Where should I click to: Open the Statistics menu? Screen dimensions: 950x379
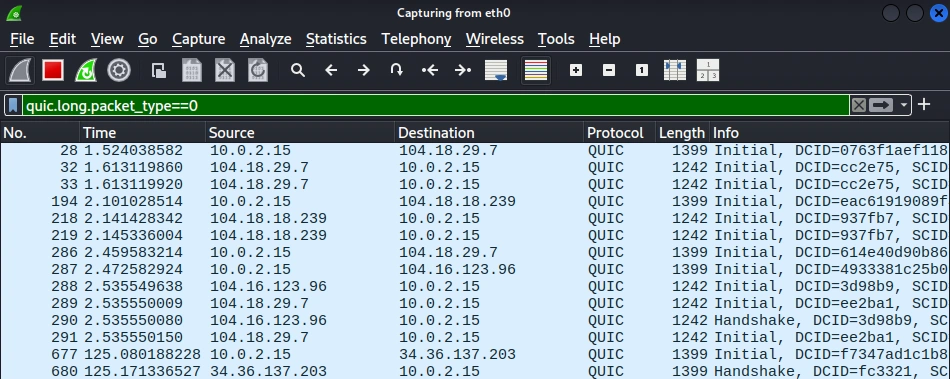click(336, 39)
